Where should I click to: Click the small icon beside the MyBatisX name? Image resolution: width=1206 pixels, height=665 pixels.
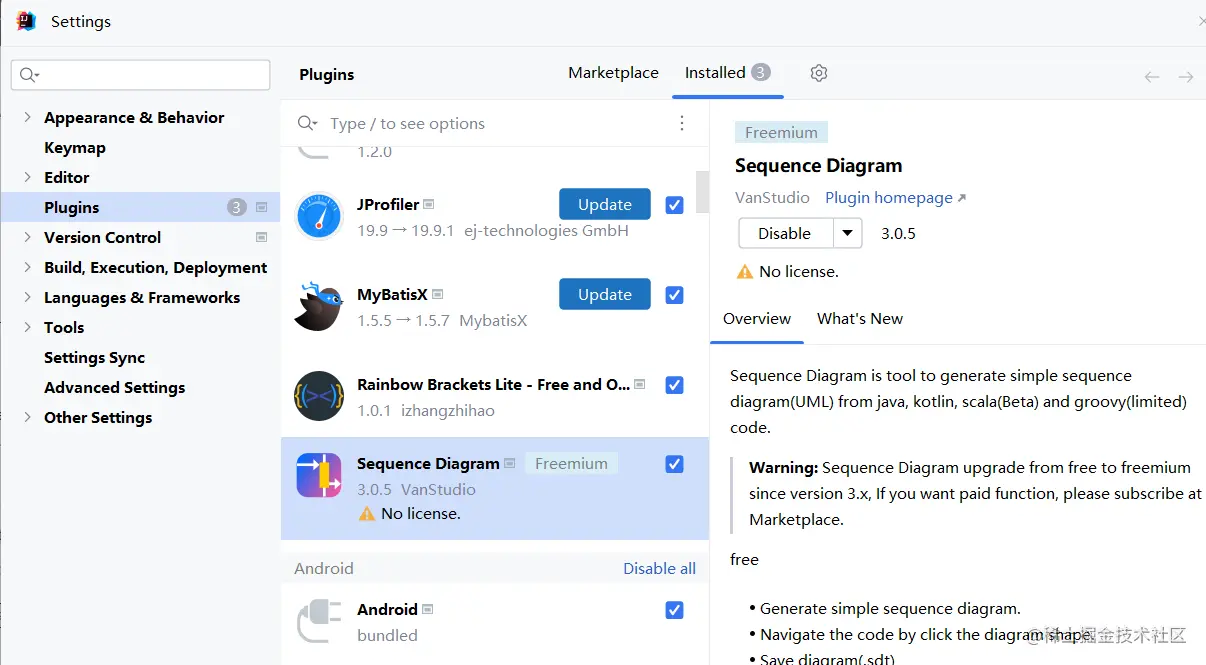[x=437, y=294]
